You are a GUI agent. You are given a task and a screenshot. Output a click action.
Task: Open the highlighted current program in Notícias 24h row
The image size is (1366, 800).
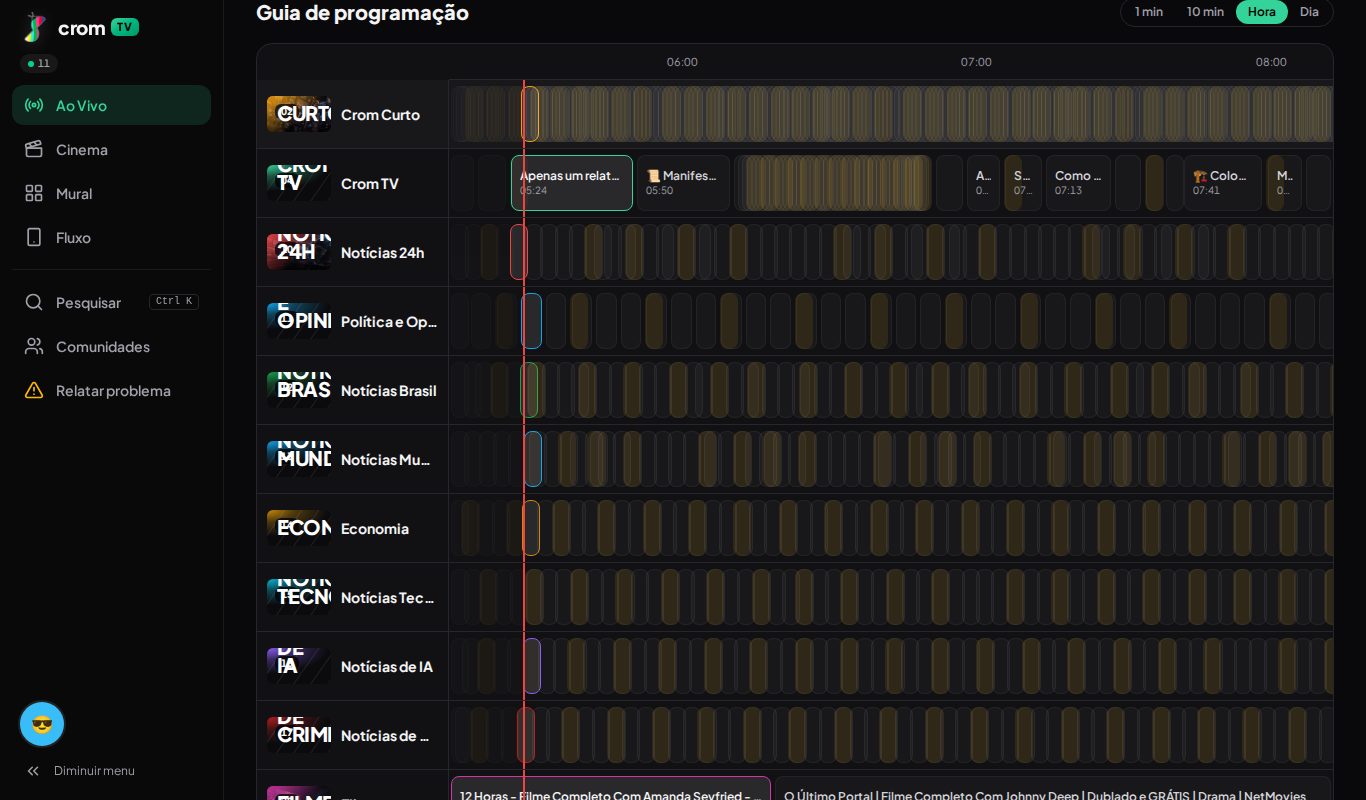[x=519, y=252]
